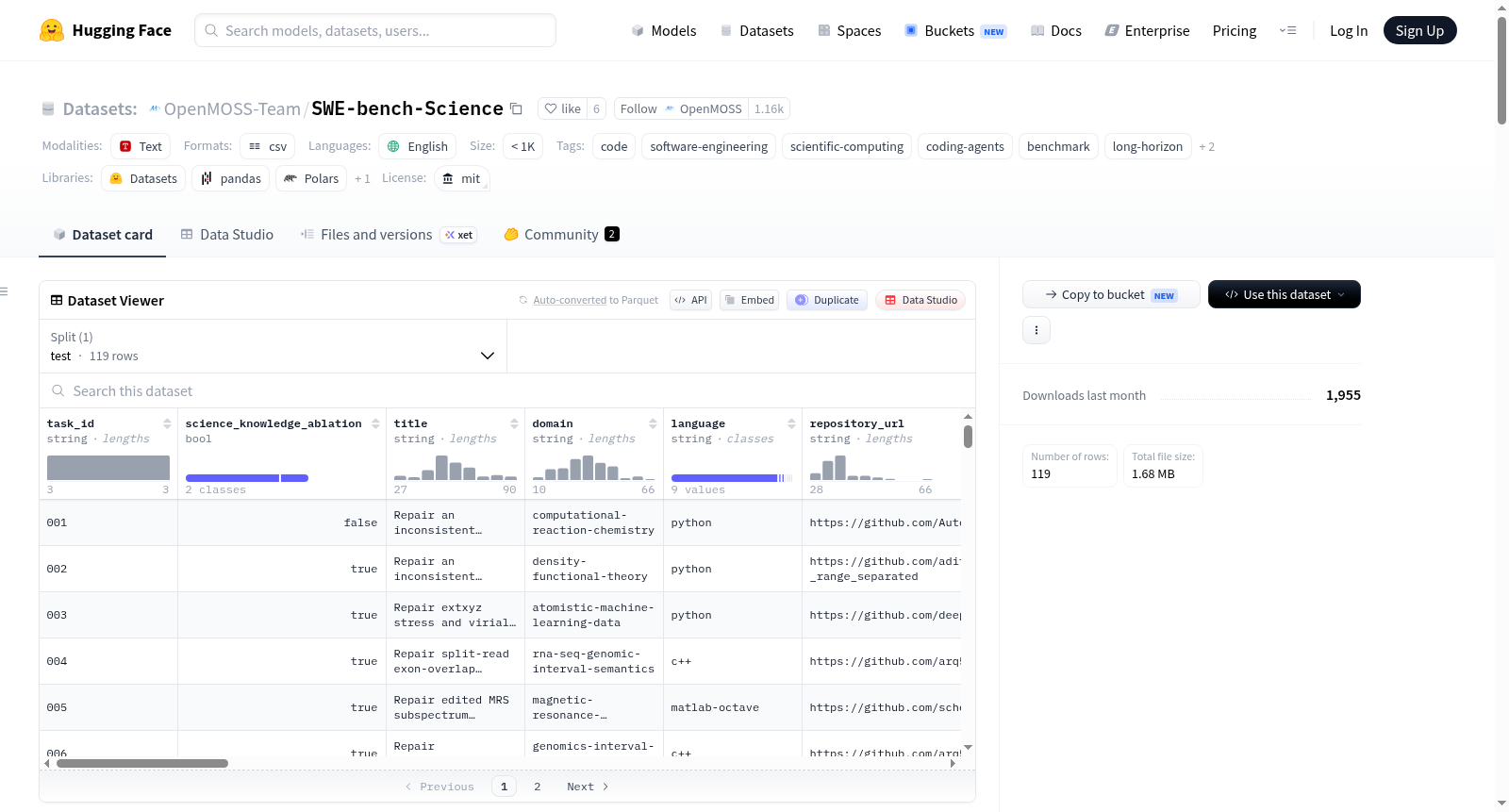Click the coding-agents tag

[965, 146]
